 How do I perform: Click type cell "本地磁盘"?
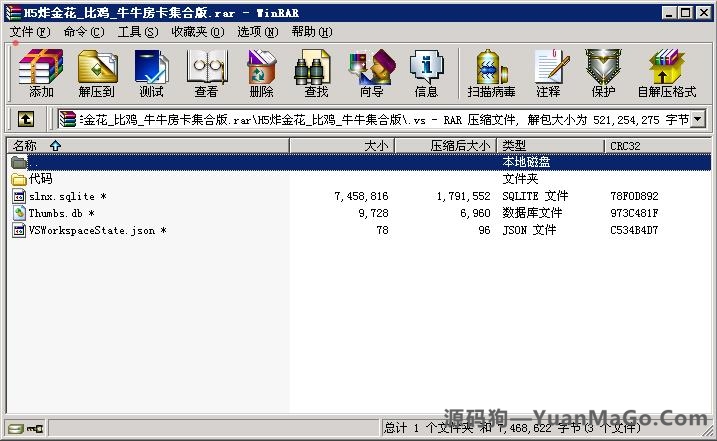[x=526, y=162]
